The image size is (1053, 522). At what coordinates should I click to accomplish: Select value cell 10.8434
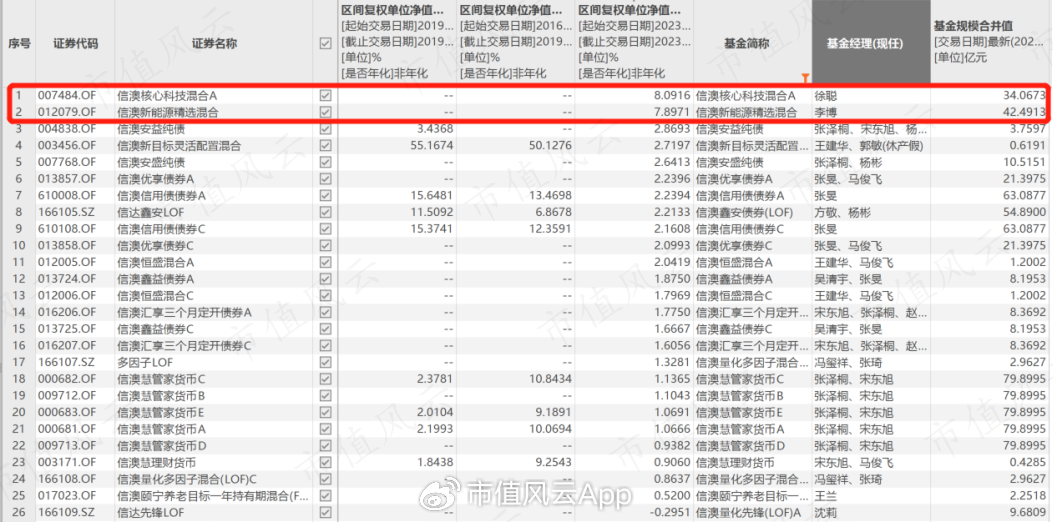549,379
